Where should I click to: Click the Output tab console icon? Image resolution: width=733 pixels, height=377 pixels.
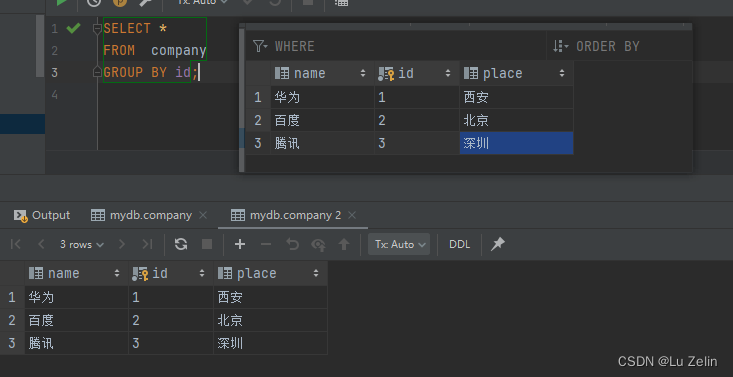(20, 215)
